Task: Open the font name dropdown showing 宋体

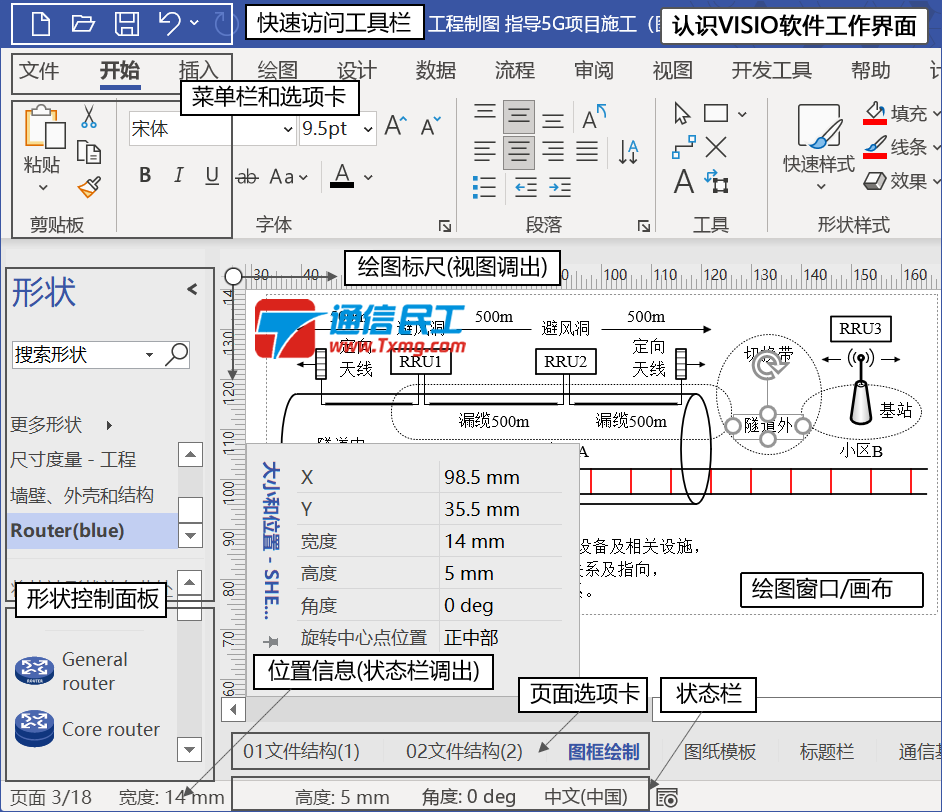Action: click(x=288, y=129)
